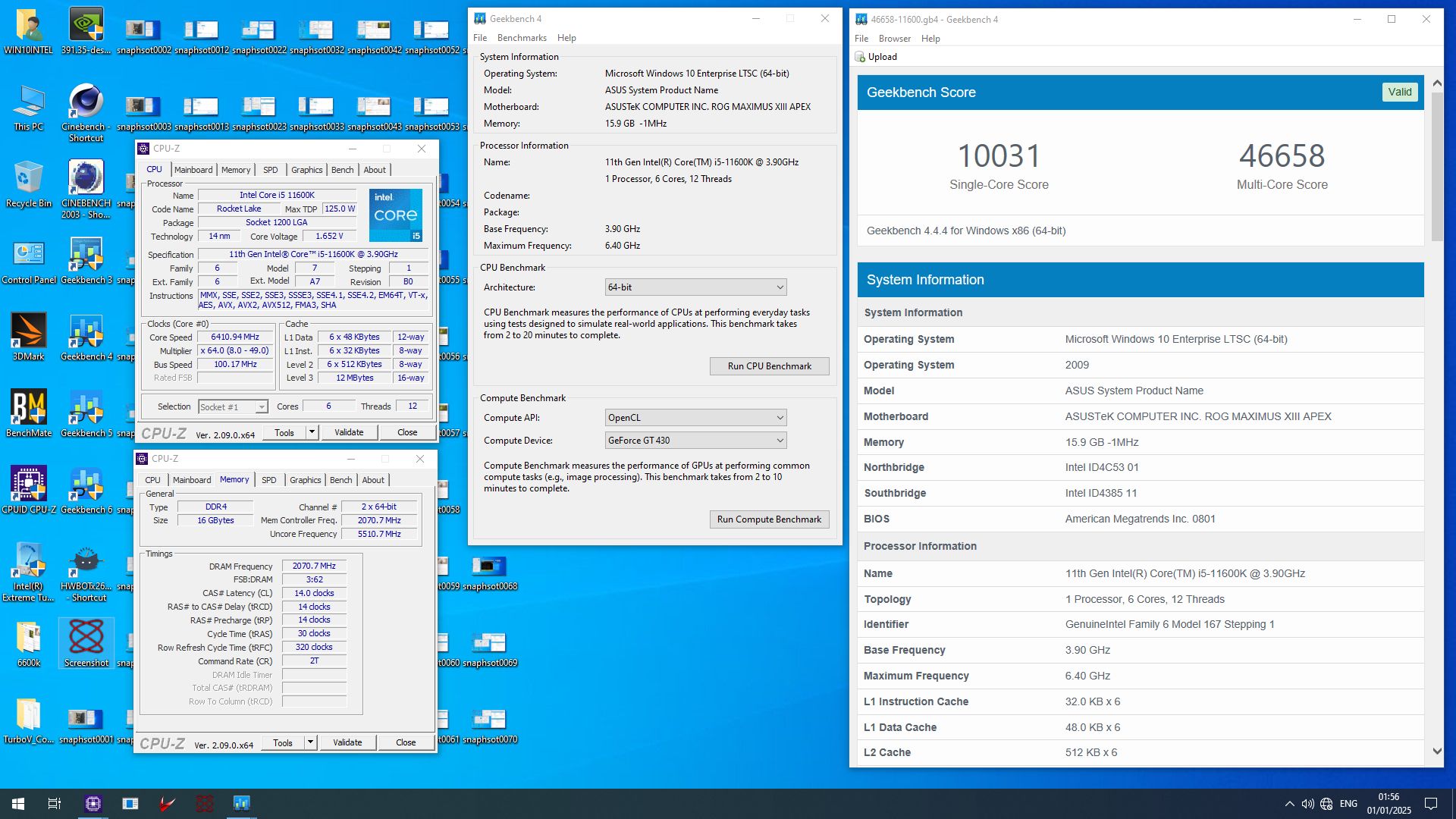Click Validate in lower CPU-Z window
Image resolution: width=1456 pixels, height=819 pixels.
click(x=347, y=742)
